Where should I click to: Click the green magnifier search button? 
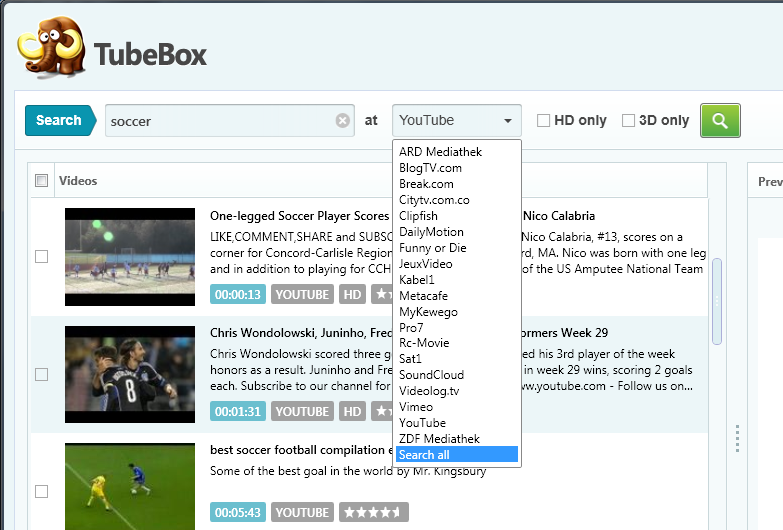pyautogui.click(x=720, y=120)
